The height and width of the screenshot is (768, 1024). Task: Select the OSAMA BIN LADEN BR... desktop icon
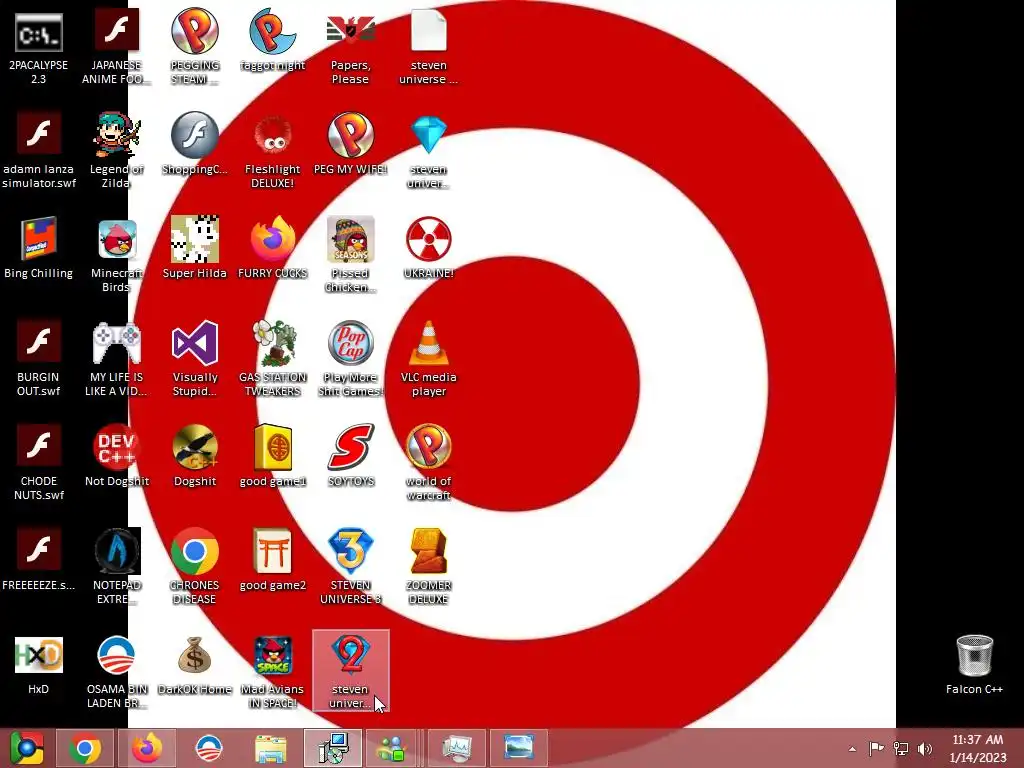[x=116, y=670]
